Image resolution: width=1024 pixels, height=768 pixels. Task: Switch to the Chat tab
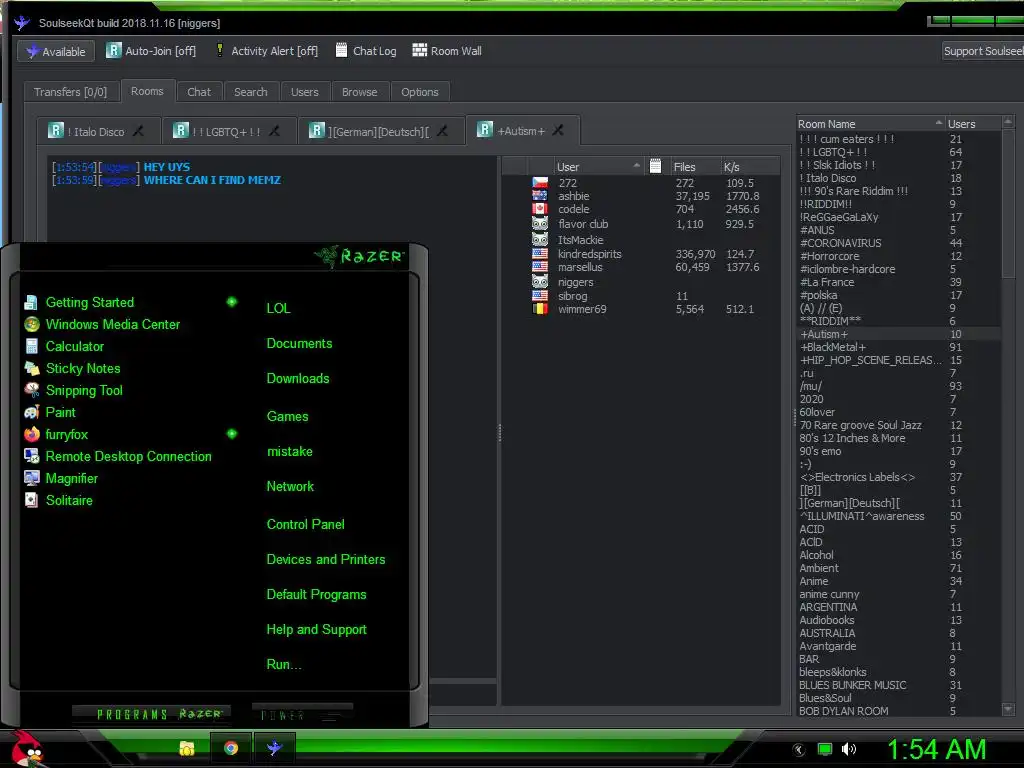[199, 92]
